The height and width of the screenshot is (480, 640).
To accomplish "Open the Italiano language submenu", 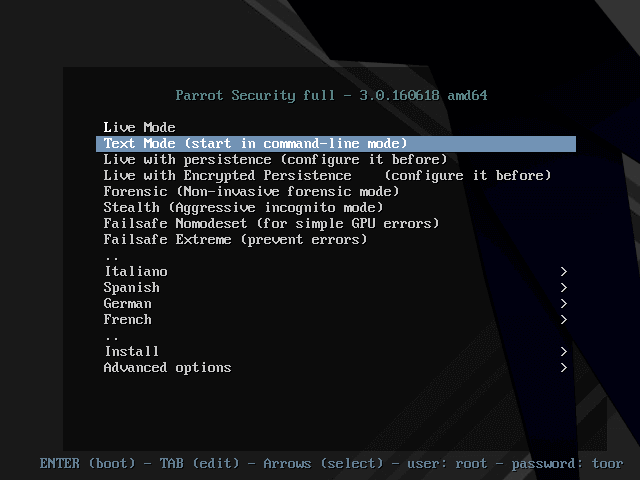I will pyautogui.click(x=135, y=271).
